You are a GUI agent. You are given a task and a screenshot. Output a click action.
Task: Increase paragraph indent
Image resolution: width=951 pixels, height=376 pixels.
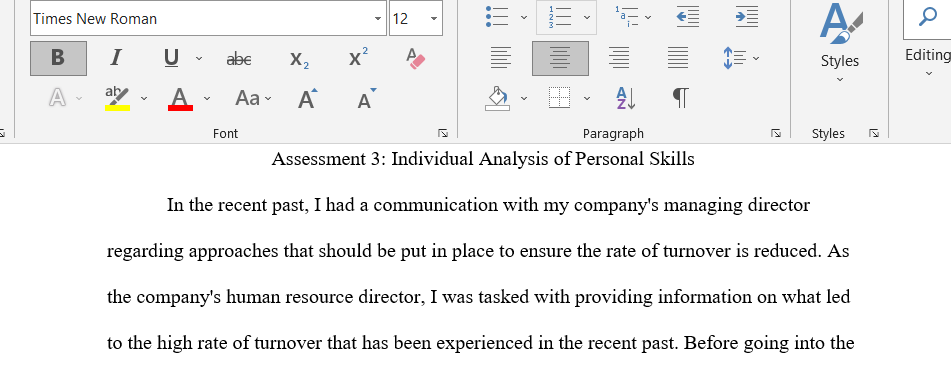pyautogui.click(x=747, y=17)
